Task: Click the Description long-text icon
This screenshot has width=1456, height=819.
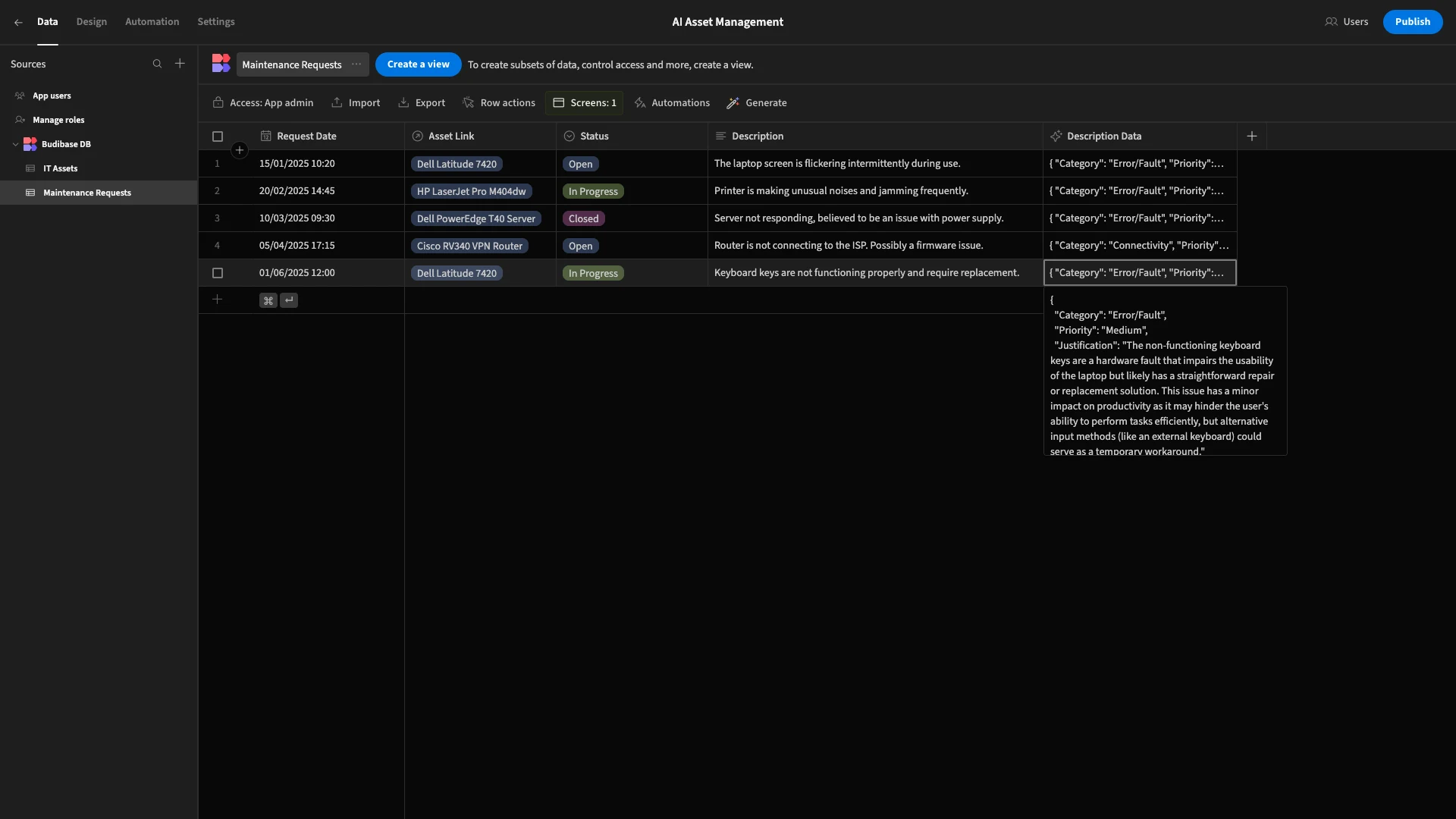Action: [x=720, y=136]
